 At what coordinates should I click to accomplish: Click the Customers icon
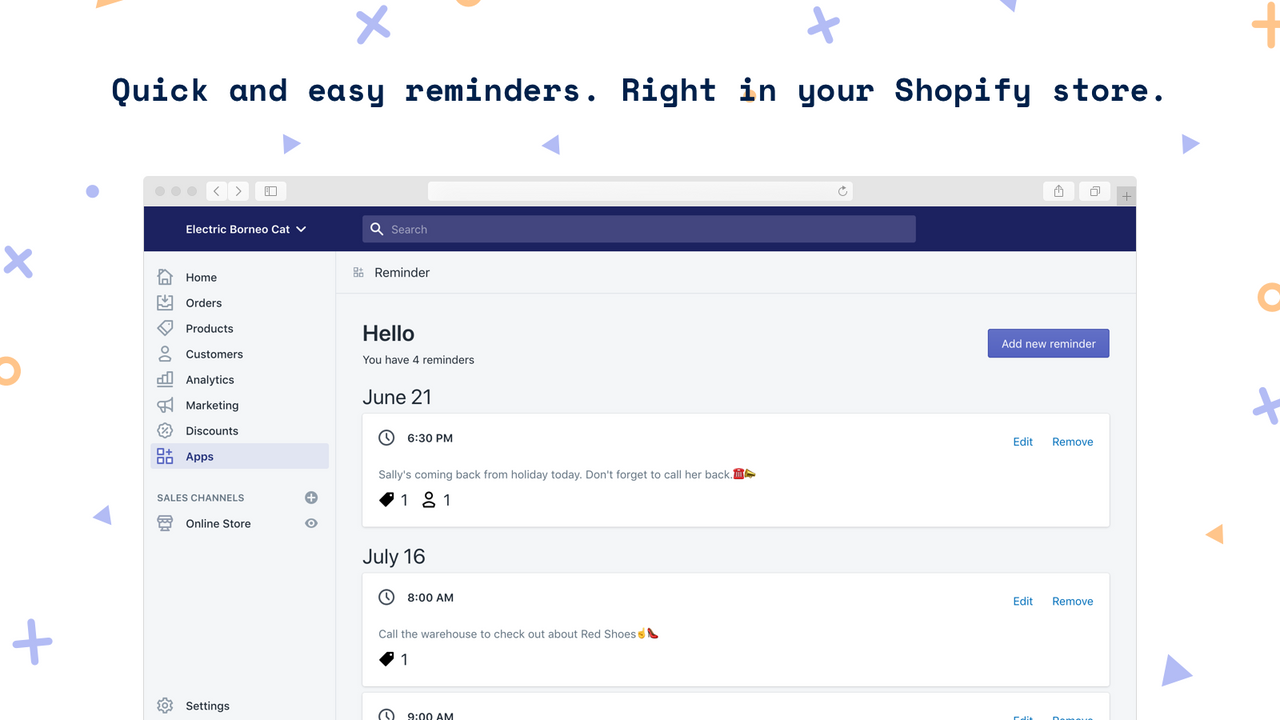click(x=164, y=353)
